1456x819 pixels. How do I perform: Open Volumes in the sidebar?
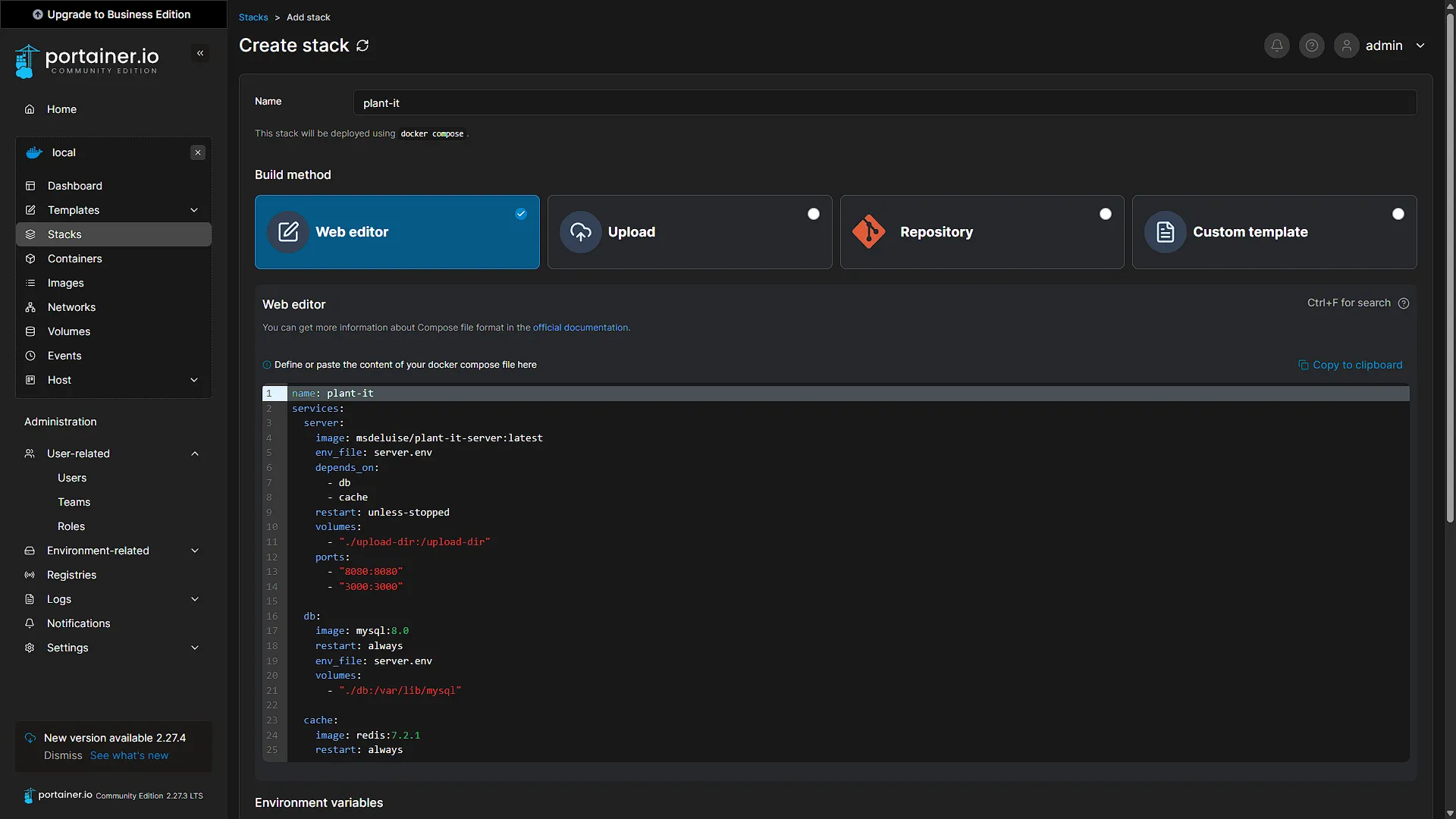pos(114,331)
